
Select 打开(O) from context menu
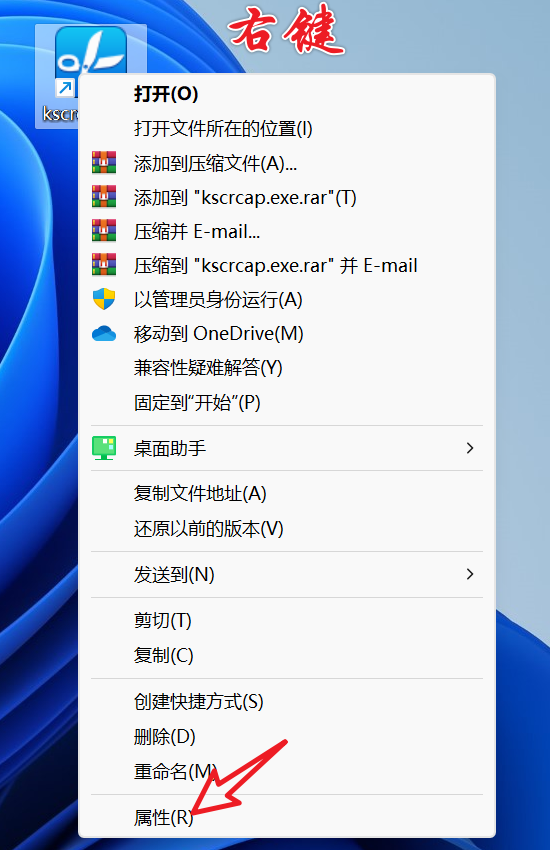pos(166,94)
